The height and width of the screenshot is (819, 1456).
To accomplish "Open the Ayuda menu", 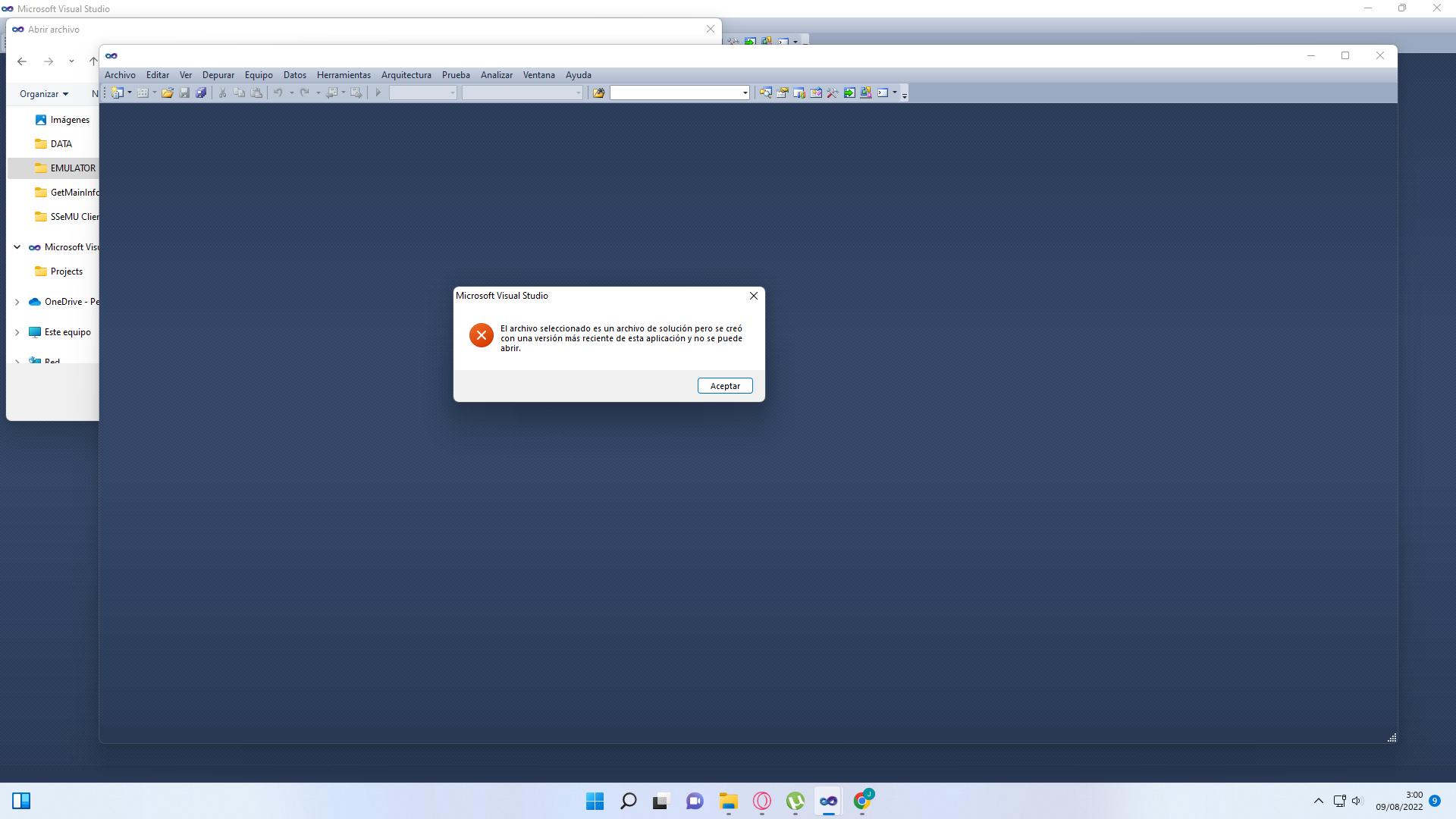I will [x=579, y=75].
